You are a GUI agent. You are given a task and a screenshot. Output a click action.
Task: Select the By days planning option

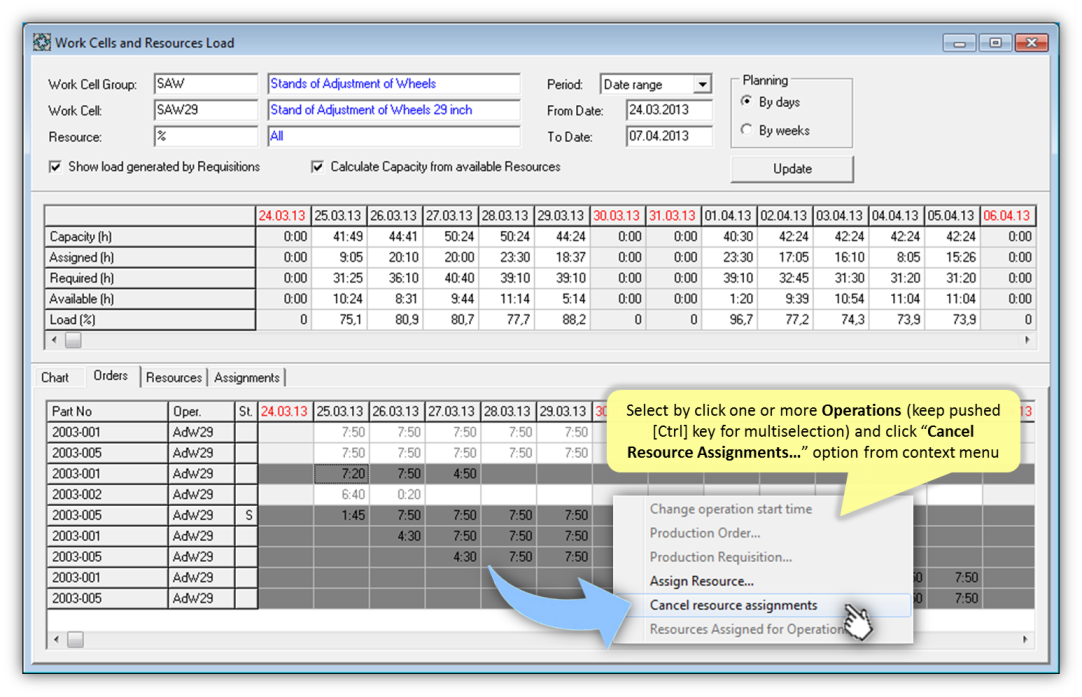coord(747,102)
